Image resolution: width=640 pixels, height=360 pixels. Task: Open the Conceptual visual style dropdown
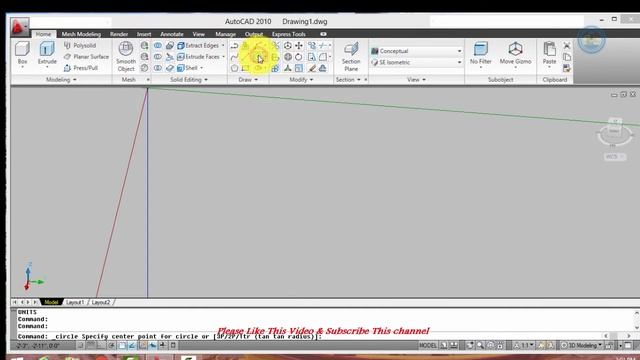click(x=416, y=51)
